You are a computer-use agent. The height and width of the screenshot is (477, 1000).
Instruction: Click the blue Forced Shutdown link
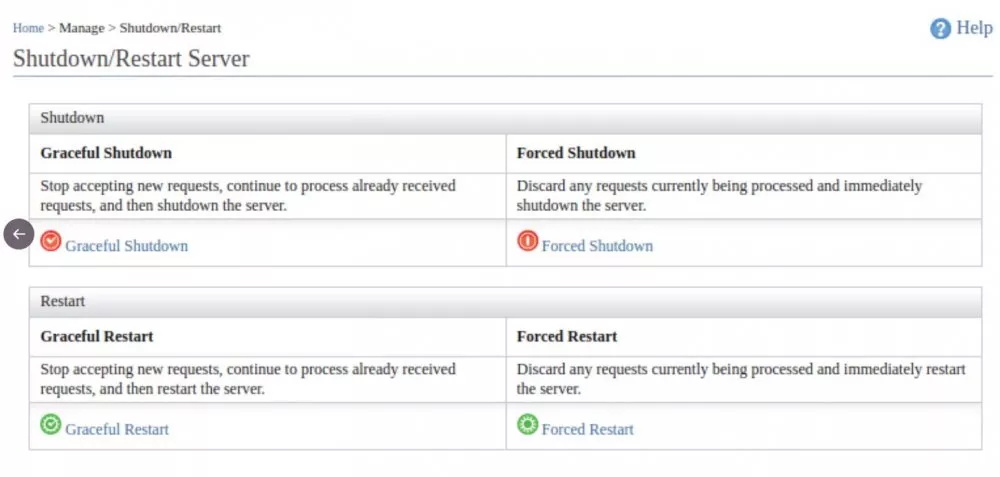(597, 246)
